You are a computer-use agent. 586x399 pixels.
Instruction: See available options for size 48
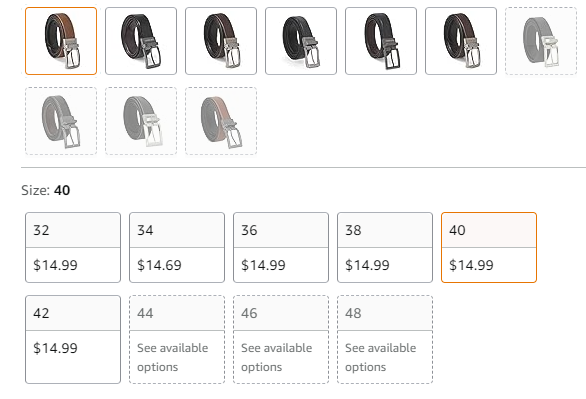(x=385, y=339)
